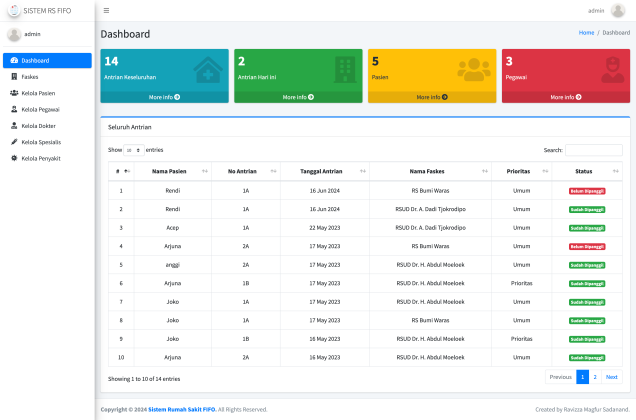Viewport: 636px width, 420px height.
Task: Click the people icon on Pasien card
Action: pyautogui.click(x=474, y=69)
